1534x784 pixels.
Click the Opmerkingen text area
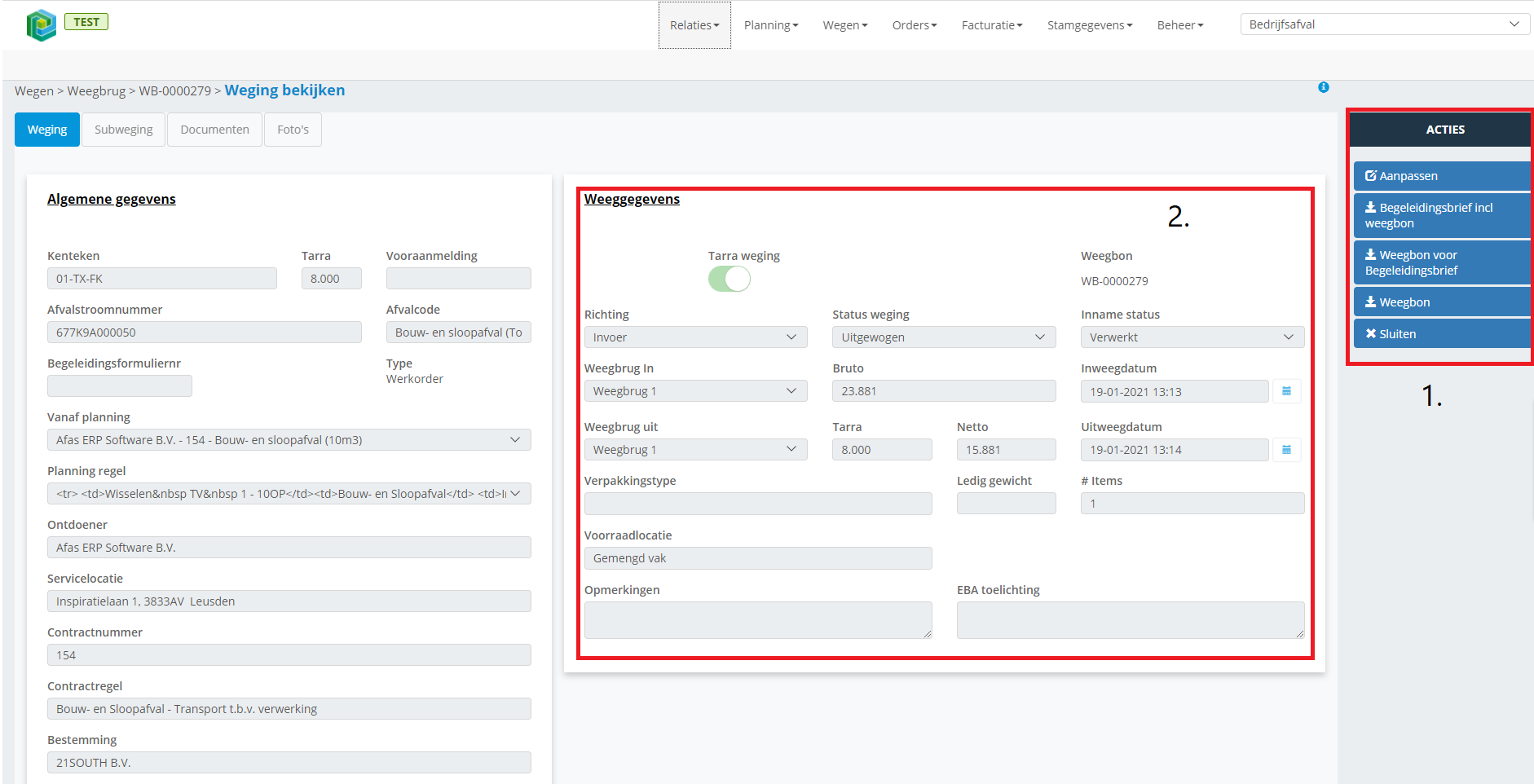(x=758, y=620)
